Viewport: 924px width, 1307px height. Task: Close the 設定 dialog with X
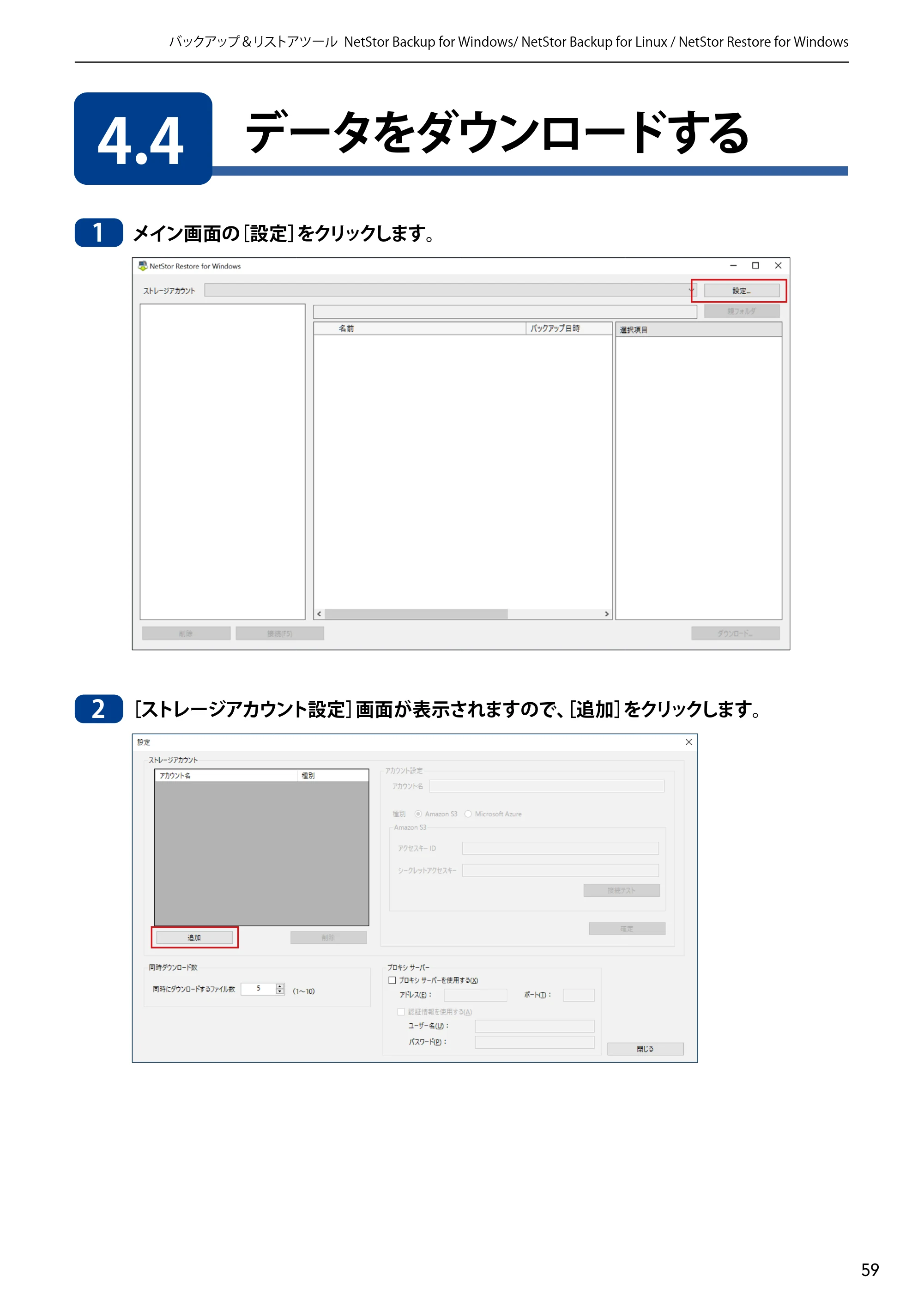click(688, 742)
